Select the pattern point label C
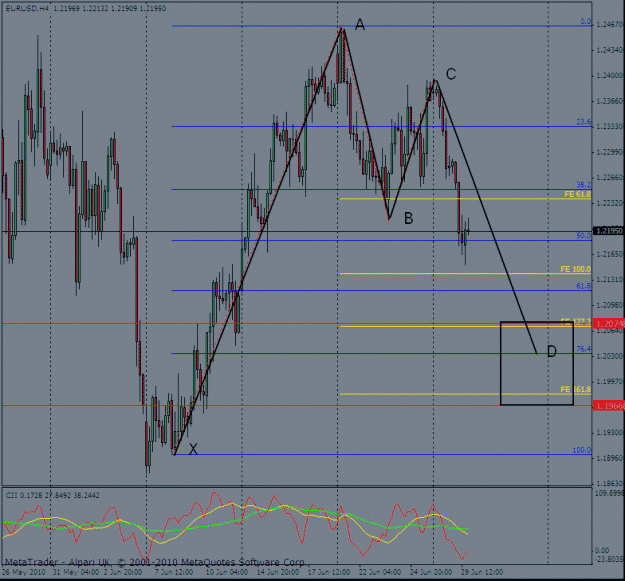This screenshot has height=581, width=625. (x=451, y=74)
